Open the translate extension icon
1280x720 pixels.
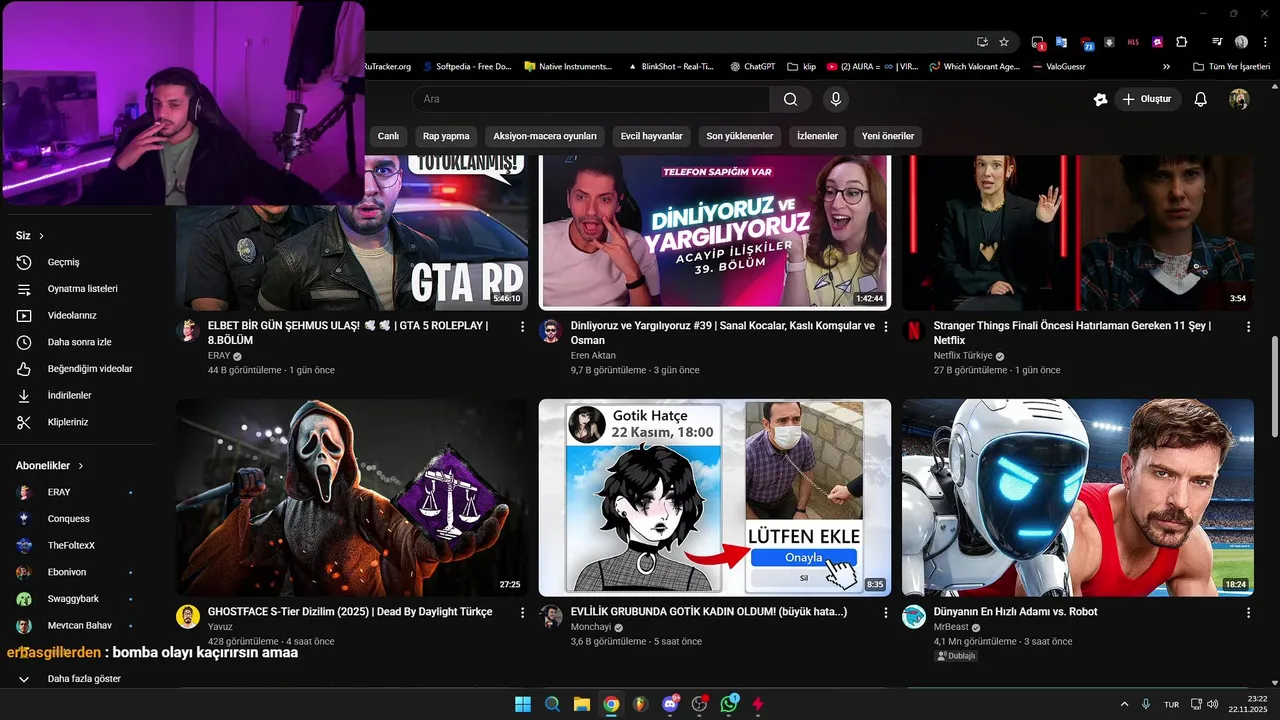coord(1061,42)
